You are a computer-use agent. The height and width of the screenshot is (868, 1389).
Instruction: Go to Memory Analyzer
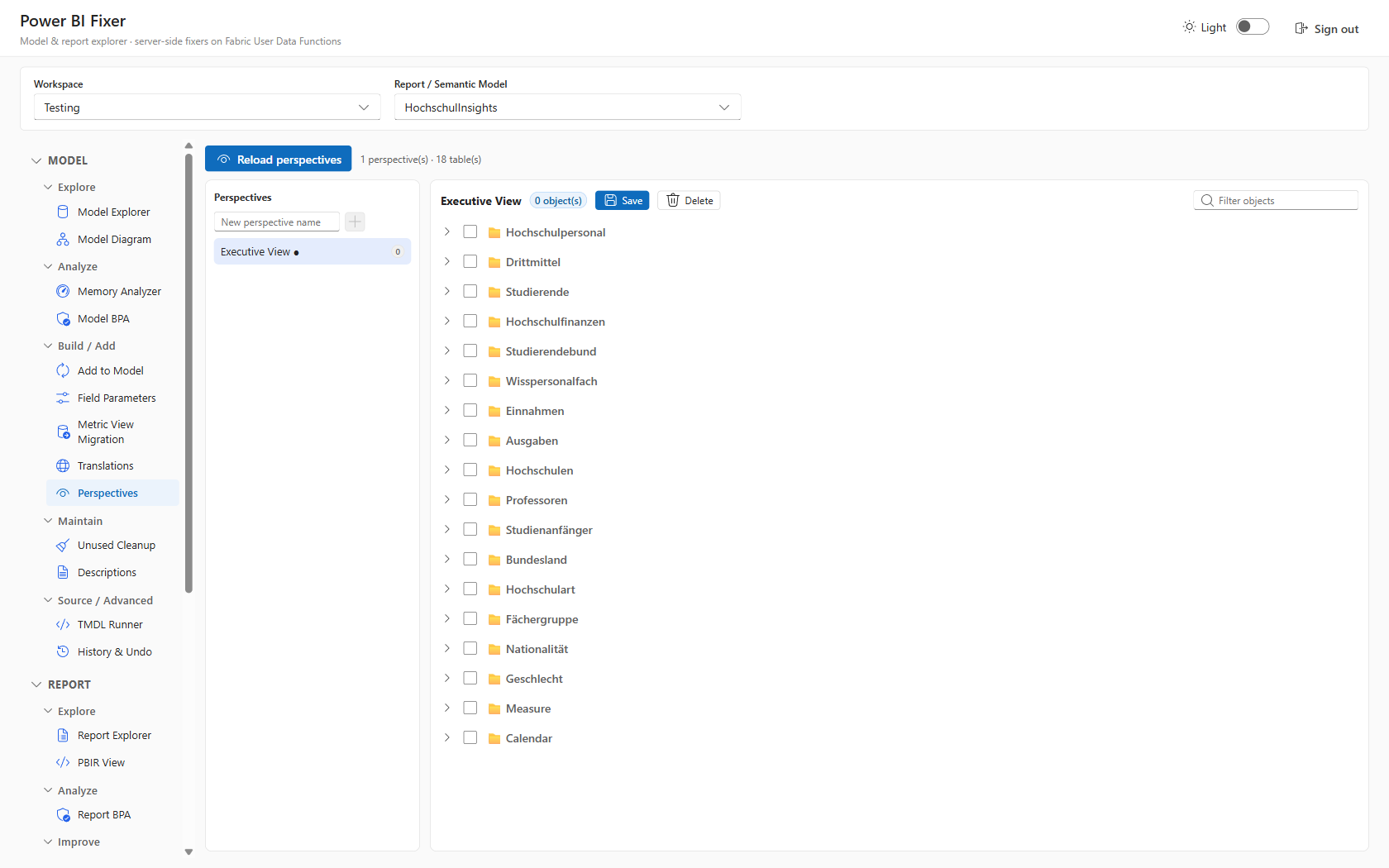pyautogui.click(x=113, y=291)
